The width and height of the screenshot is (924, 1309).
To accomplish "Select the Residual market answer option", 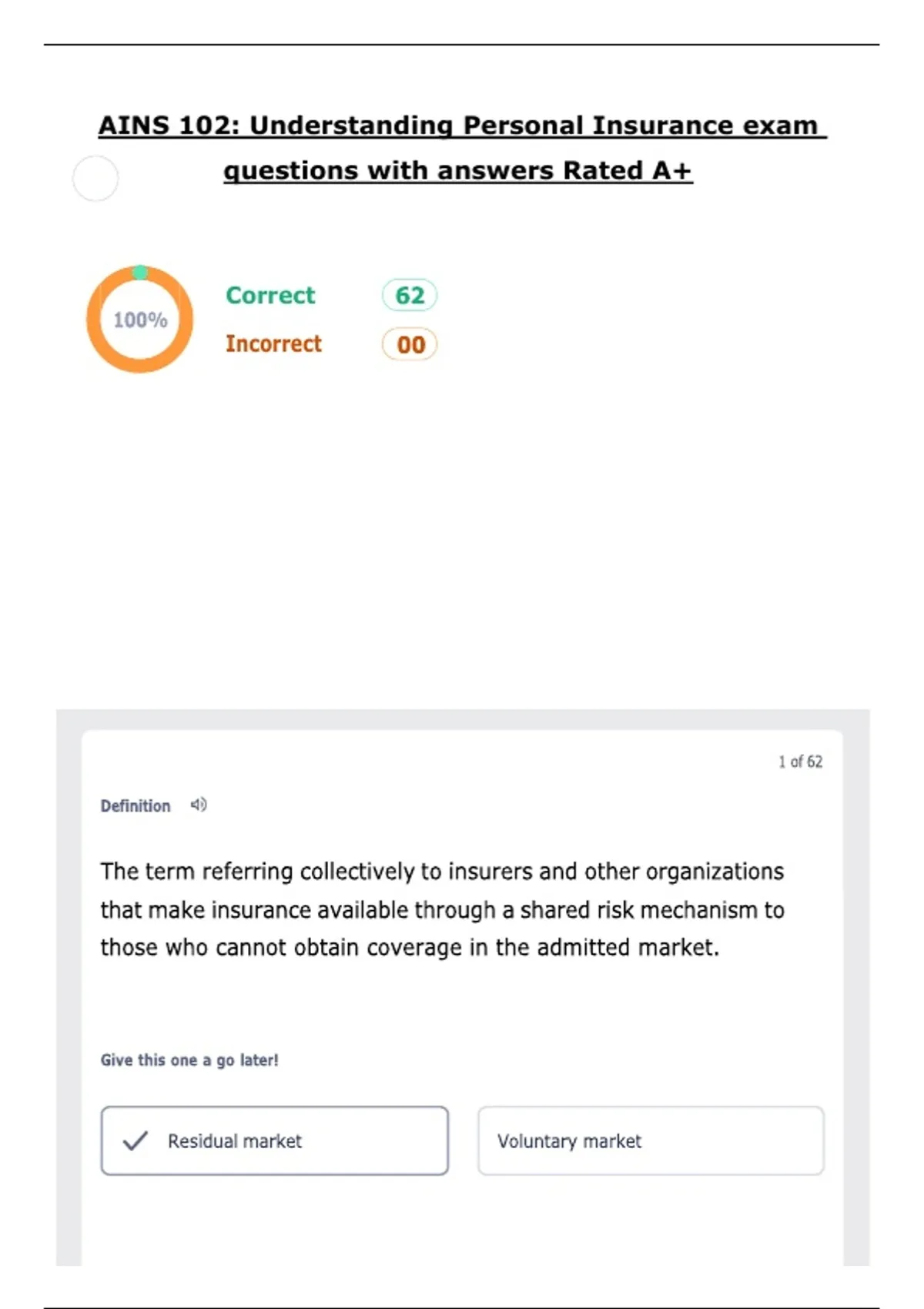I will (x=274, y=1140).
